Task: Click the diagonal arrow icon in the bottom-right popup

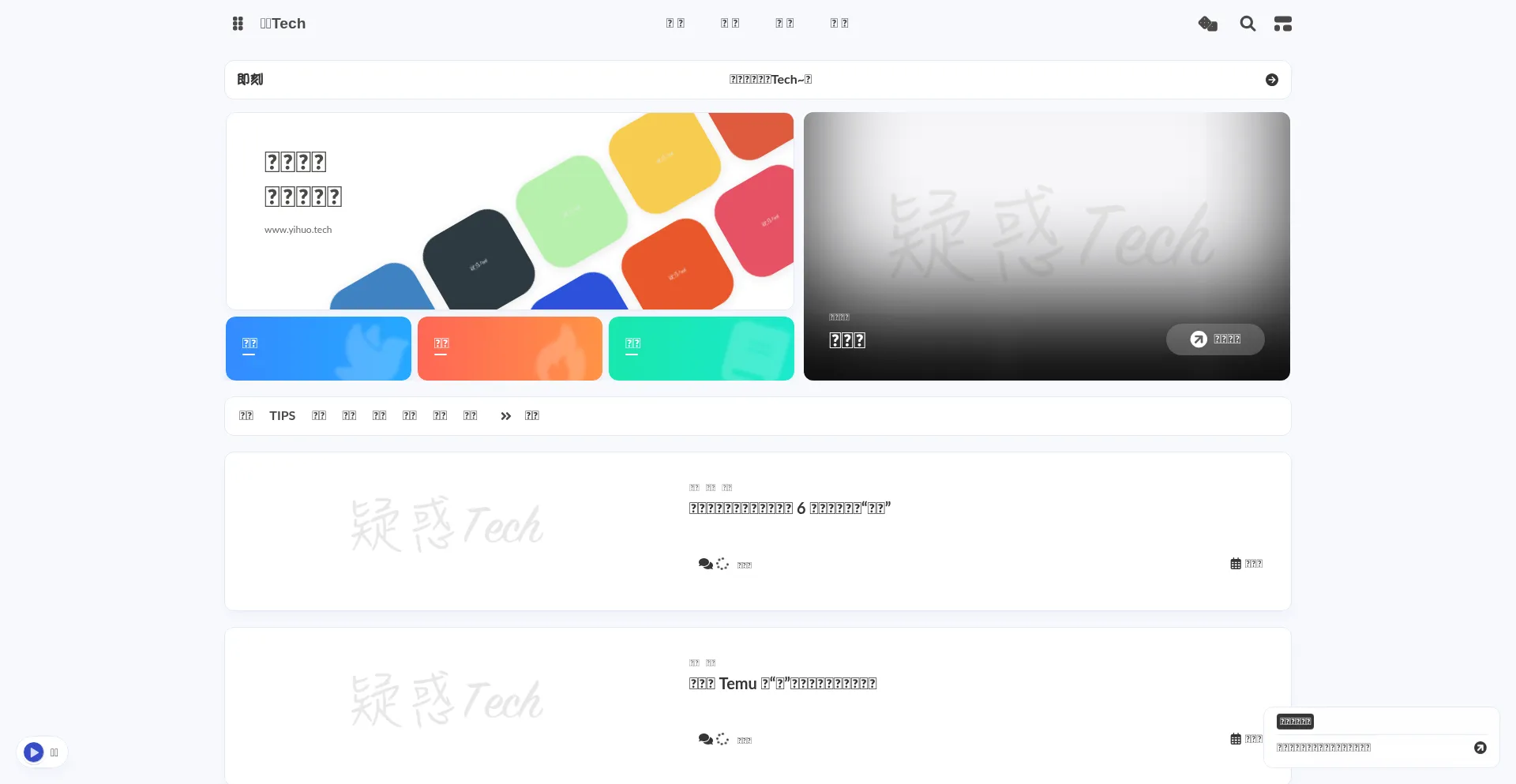Action: click(x=1480, y=748)
